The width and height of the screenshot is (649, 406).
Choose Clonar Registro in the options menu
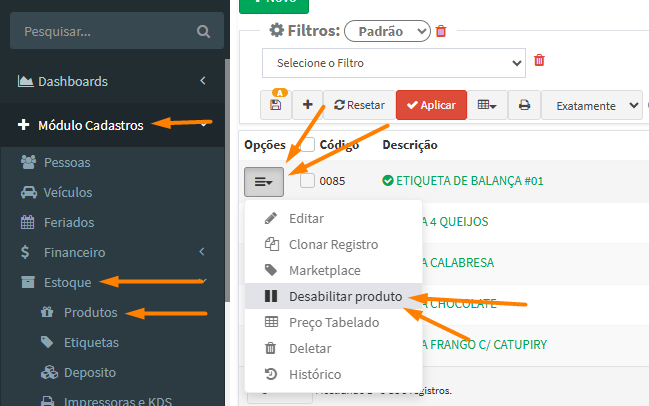coord(334,244)
